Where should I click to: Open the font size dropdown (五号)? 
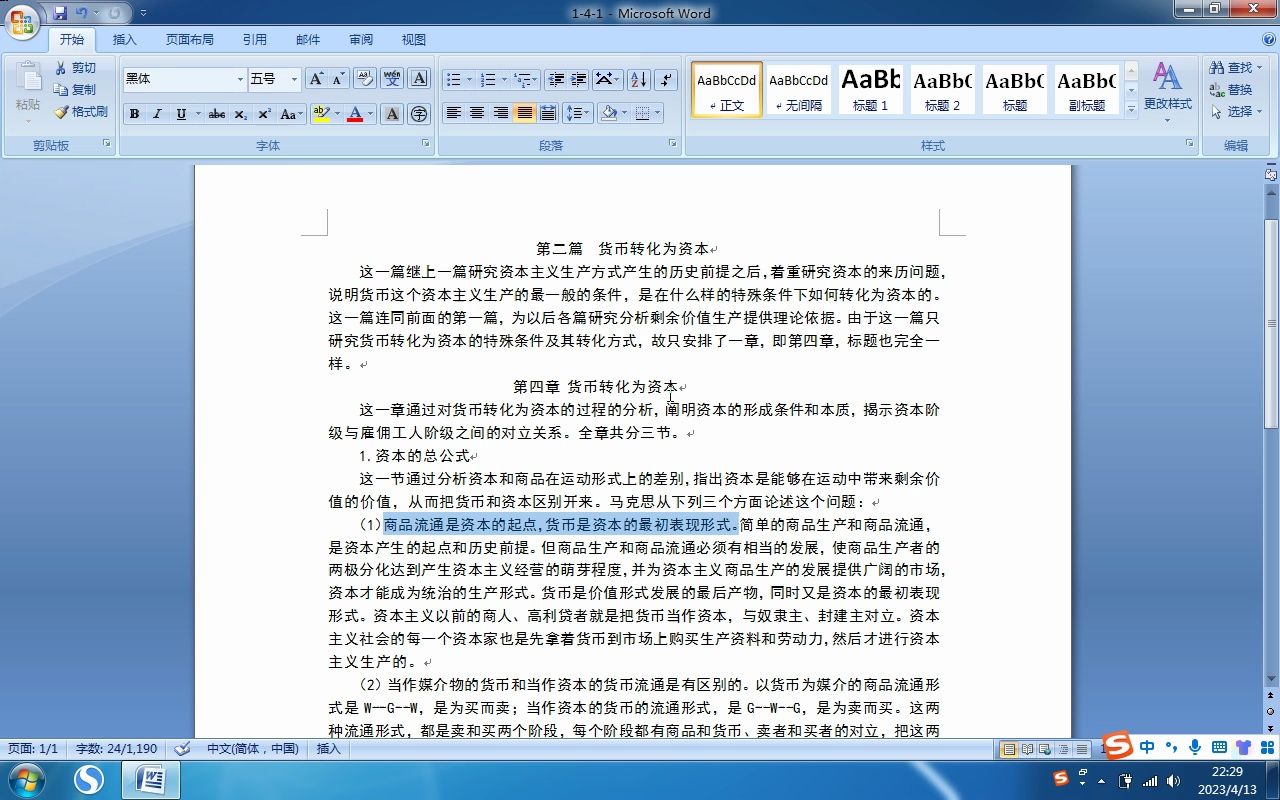[x=294, y=79]
